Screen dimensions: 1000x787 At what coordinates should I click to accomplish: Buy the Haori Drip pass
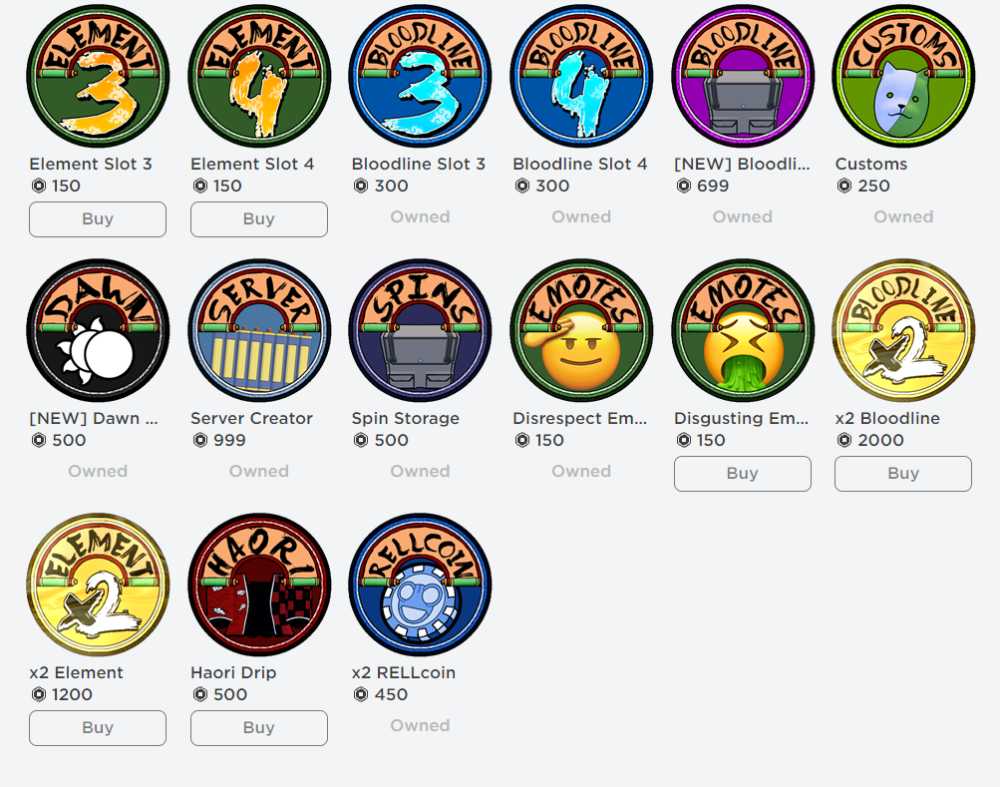click(x=259, y=728)
